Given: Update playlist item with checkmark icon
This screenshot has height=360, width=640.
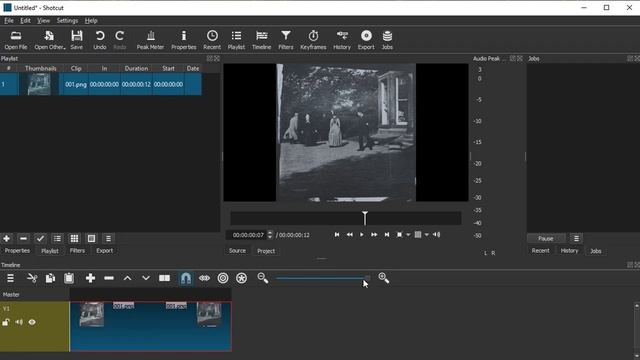Looking at the screenshot, I should click(x=40, y=238).
